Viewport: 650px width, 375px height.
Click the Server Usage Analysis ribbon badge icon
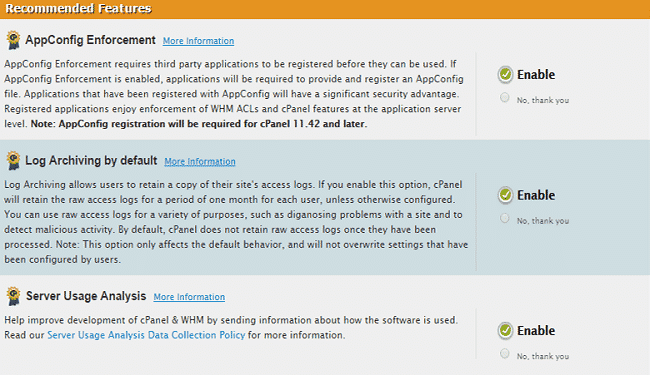(x=13, y=296)
